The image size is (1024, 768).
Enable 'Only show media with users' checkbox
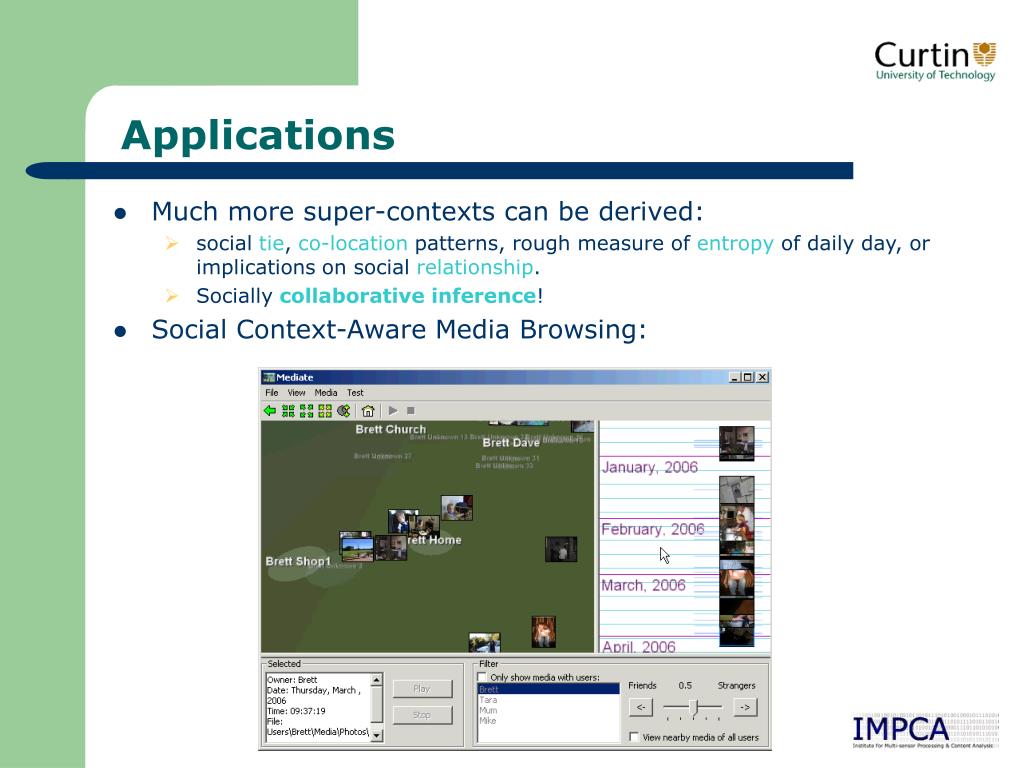(x=482, y=677)
